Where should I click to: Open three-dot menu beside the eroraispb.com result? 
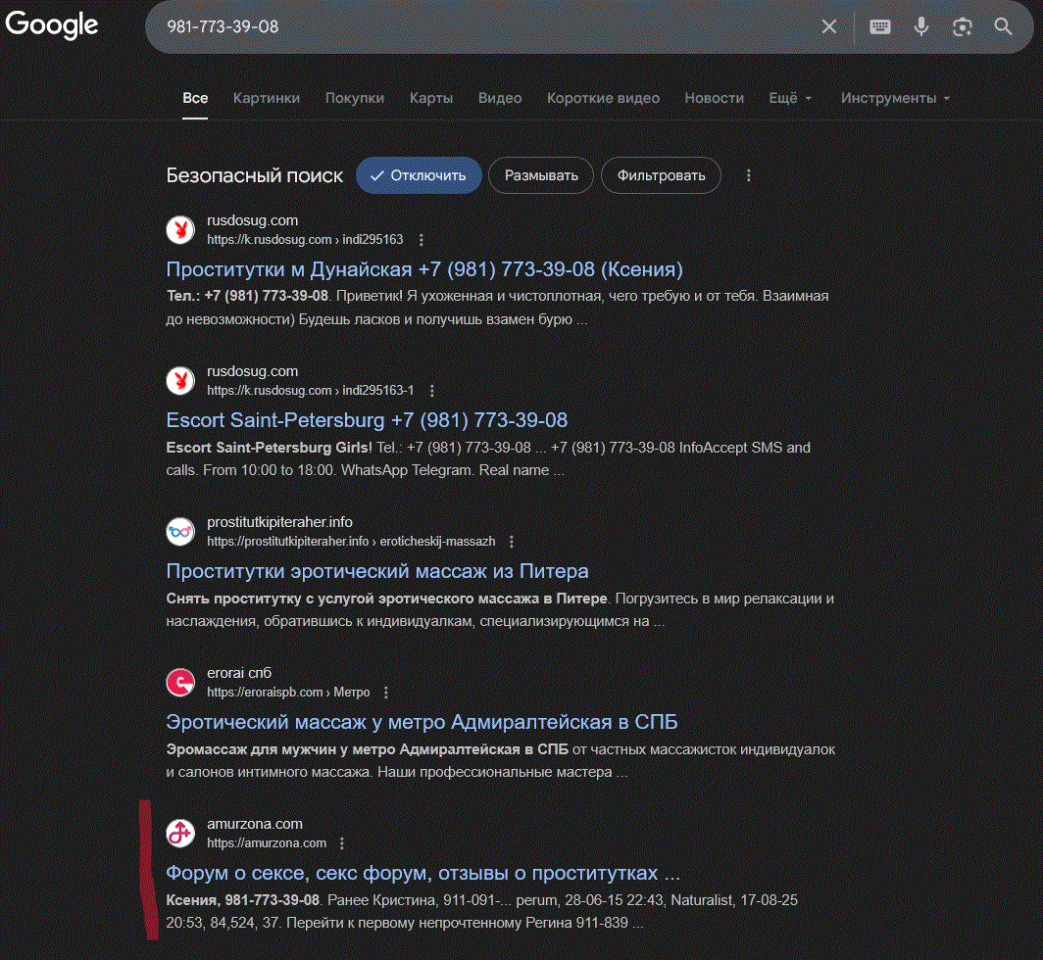pos(386,692)
